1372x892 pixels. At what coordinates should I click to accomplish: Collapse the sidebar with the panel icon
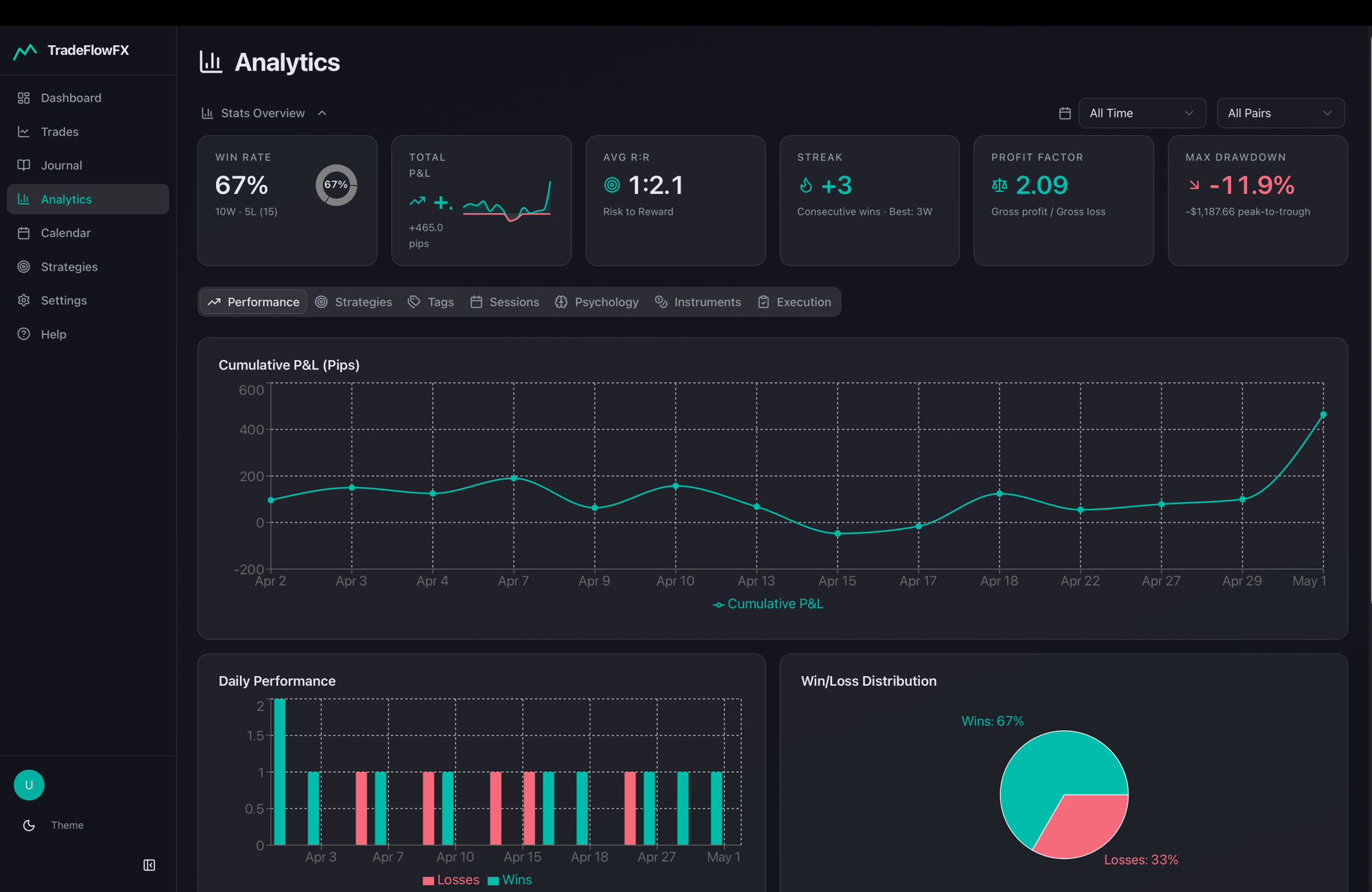[149, 865]
